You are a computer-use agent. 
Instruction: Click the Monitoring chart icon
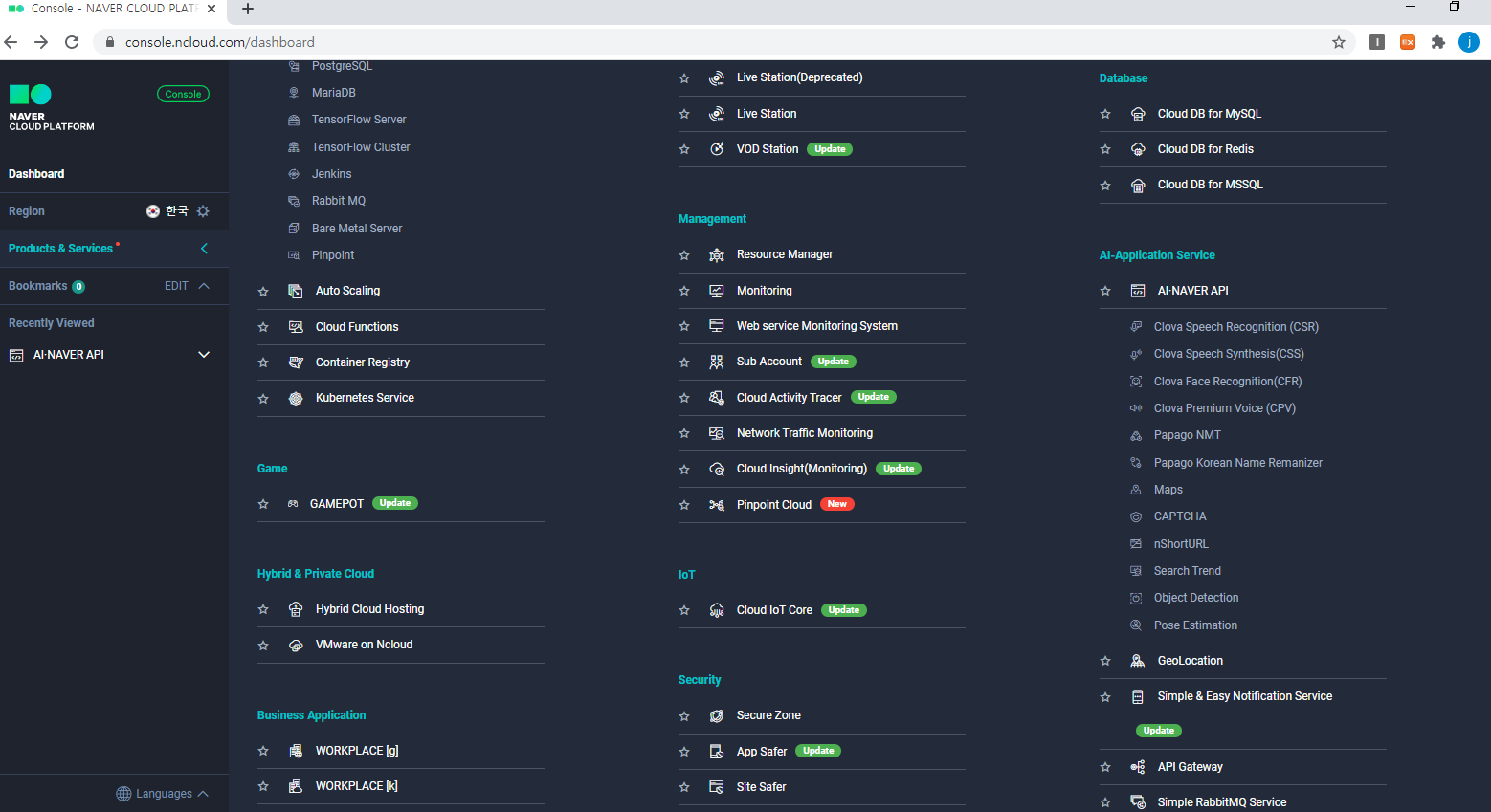coord(717,291)
